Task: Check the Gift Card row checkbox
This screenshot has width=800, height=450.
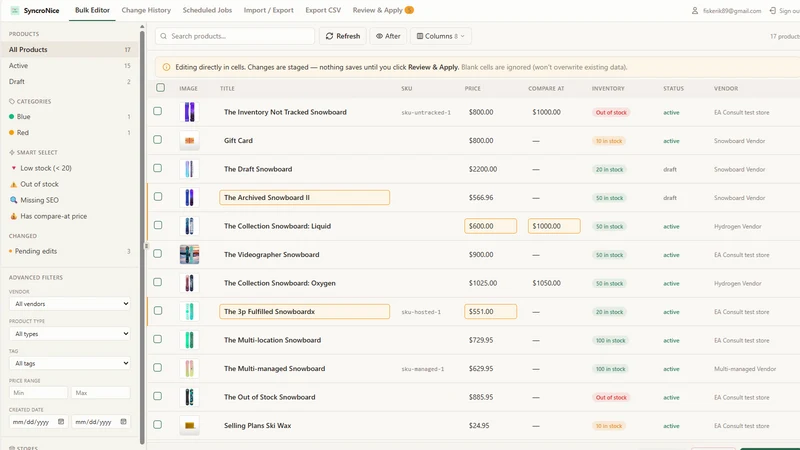Action: (x=158, y=140)
